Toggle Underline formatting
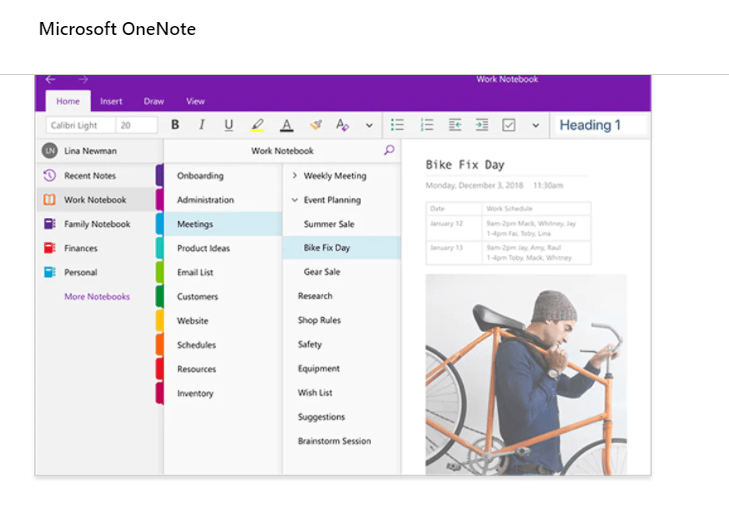The width and height of the screenshot is (729, 527). click(229, 125)
